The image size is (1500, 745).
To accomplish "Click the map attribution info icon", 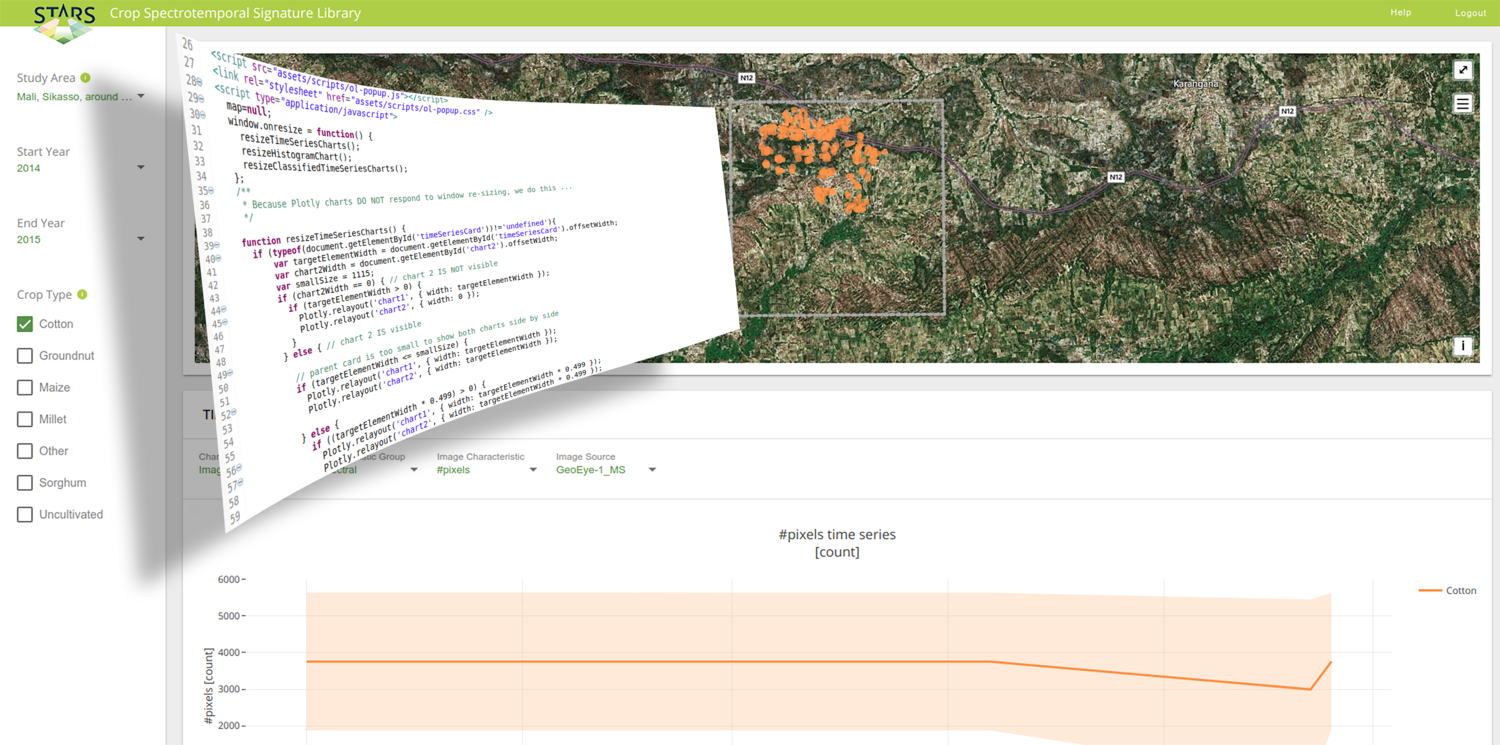I will (1463, 345).
